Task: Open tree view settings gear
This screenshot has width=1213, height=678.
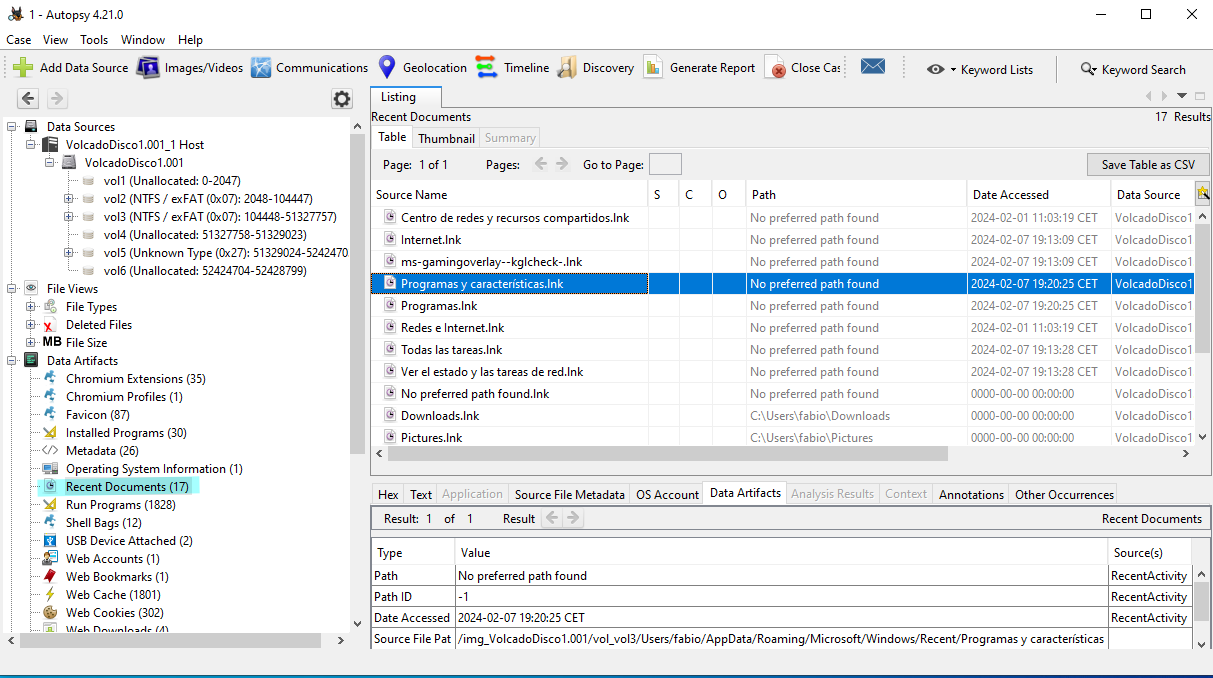Action: (x=342, y=99)
